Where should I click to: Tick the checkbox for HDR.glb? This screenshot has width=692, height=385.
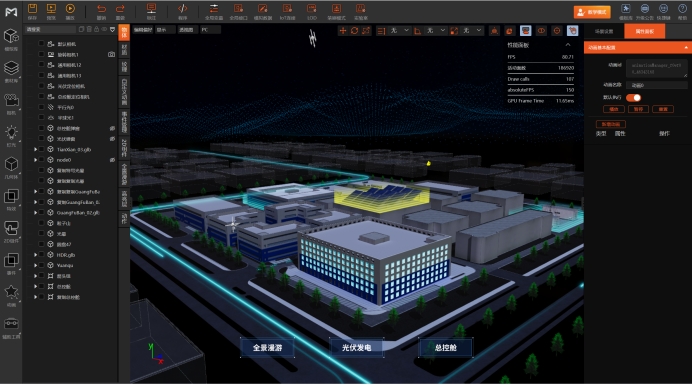(x=41, y=255)
